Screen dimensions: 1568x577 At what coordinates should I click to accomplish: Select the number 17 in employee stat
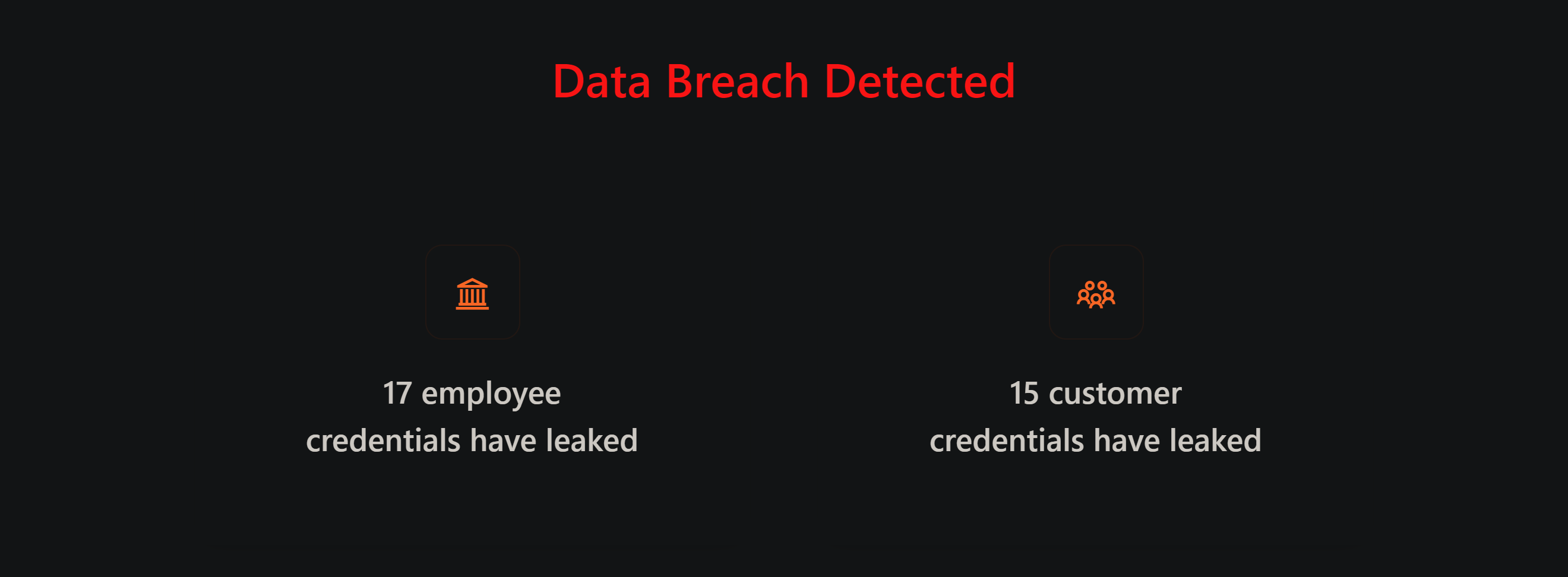(397, 393)
